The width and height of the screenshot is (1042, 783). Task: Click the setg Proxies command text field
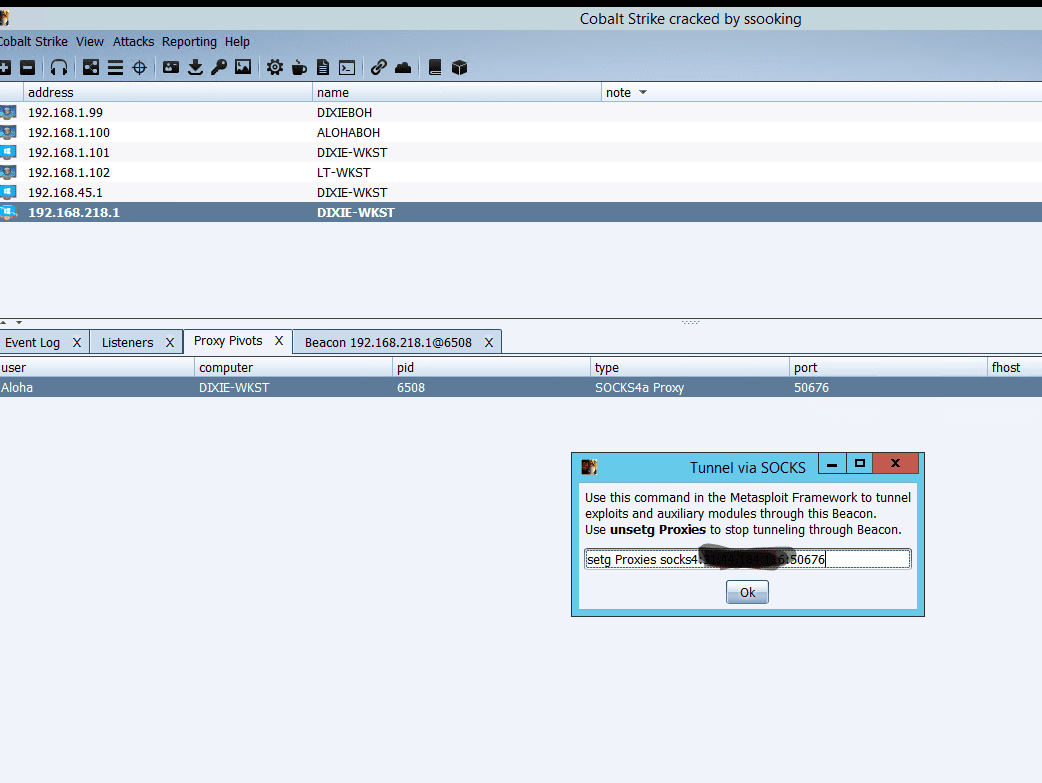coord(748,559)
